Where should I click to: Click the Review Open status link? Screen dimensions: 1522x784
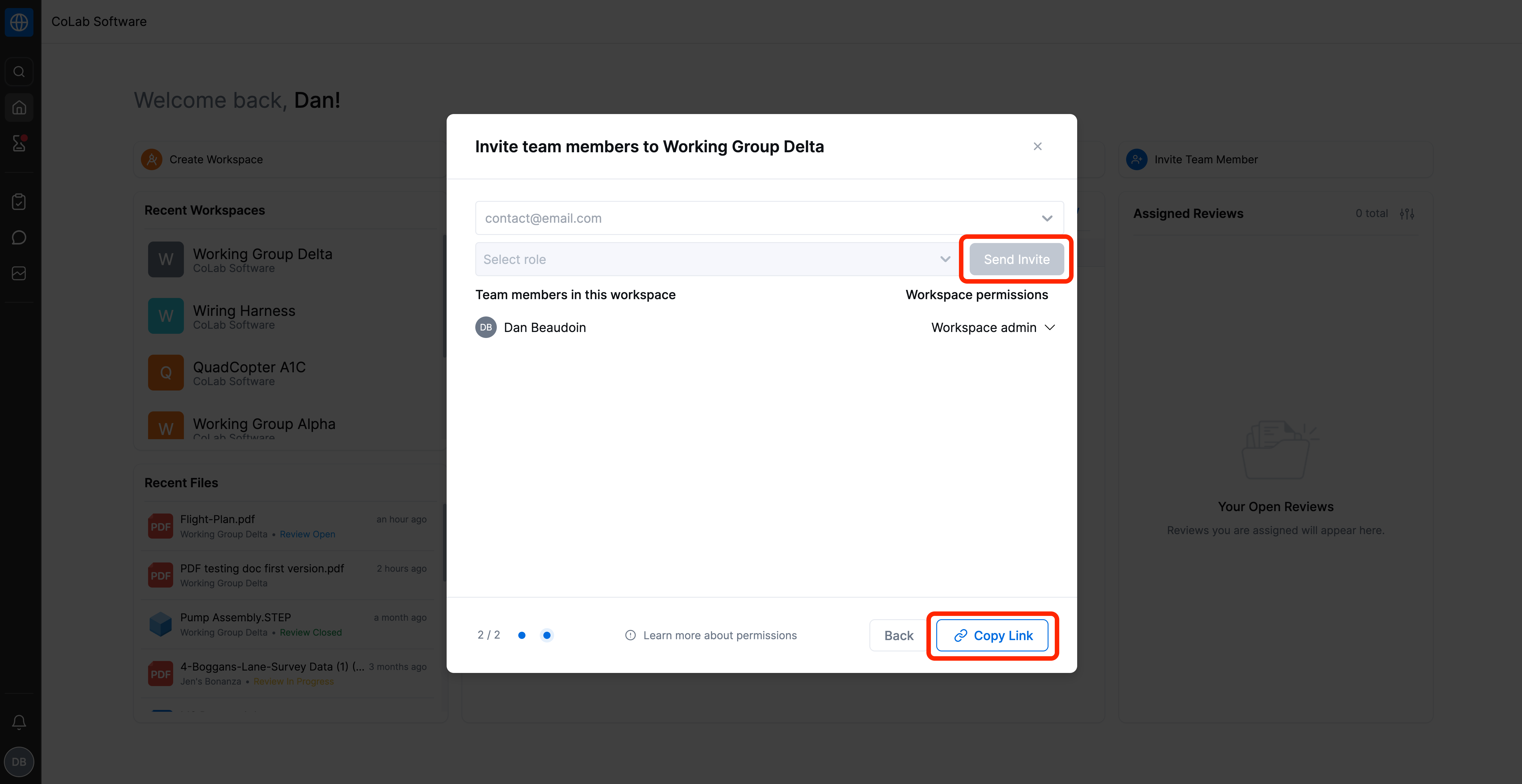pyautogui.click(x=307, y=534)
